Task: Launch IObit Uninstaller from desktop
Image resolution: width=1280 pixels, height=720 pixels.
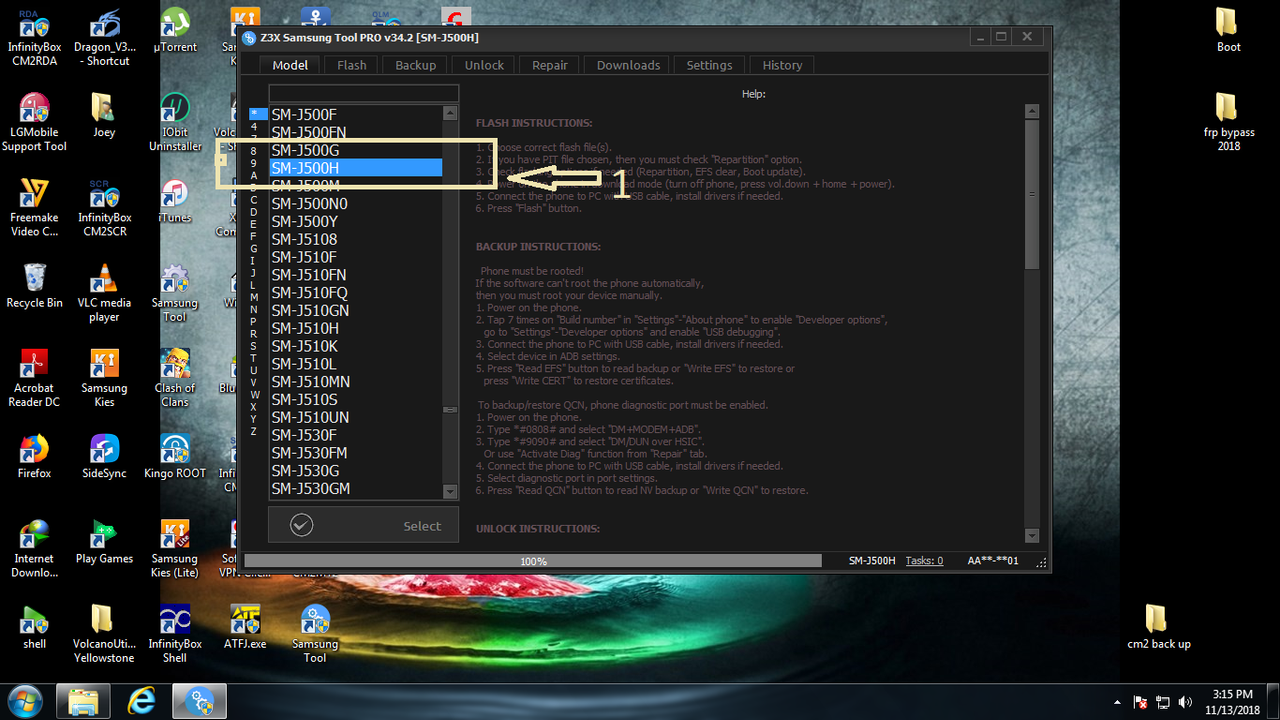Action: 175,123
